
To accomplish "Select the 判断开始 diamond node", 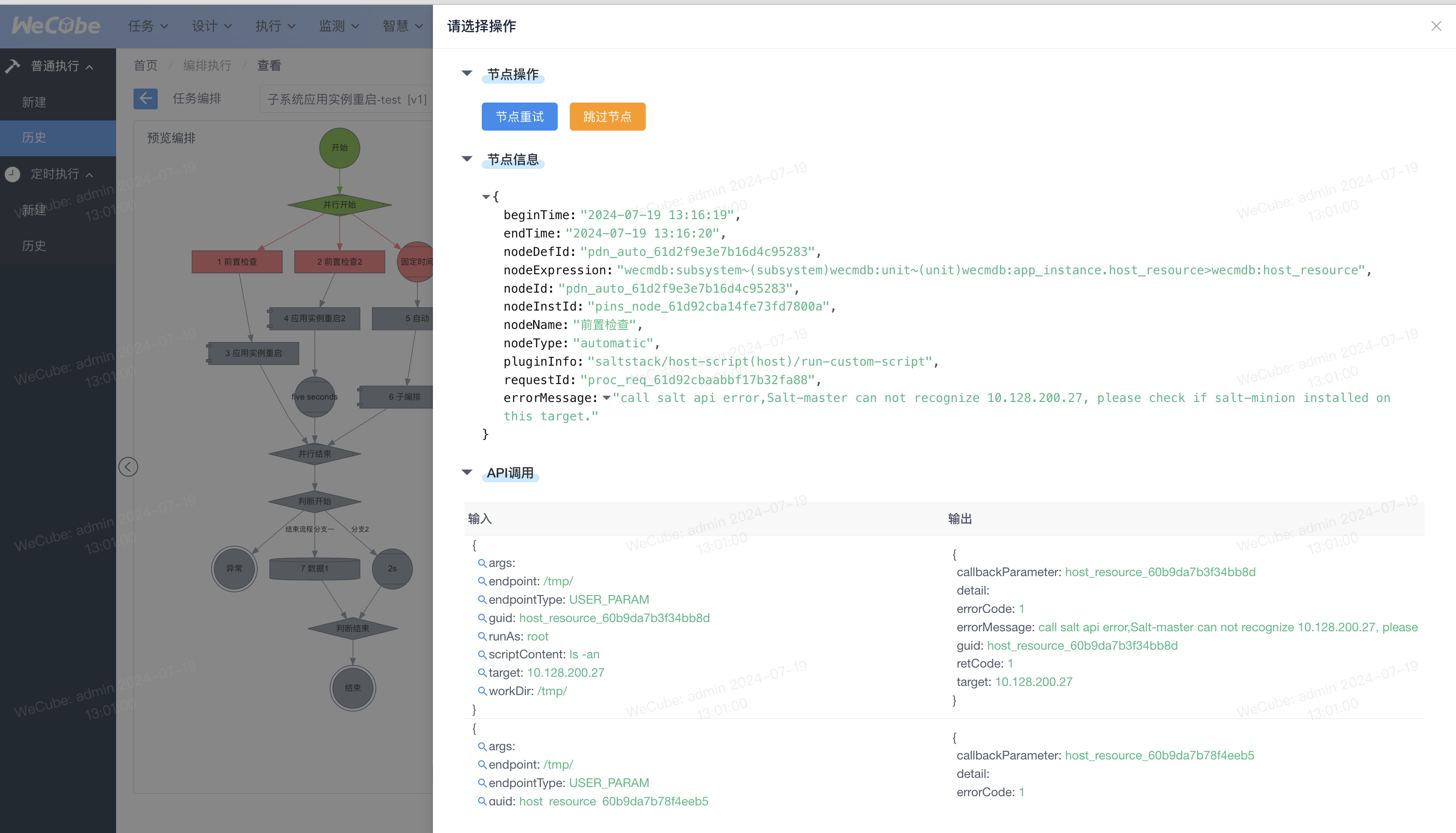I will tap(314, 501).
